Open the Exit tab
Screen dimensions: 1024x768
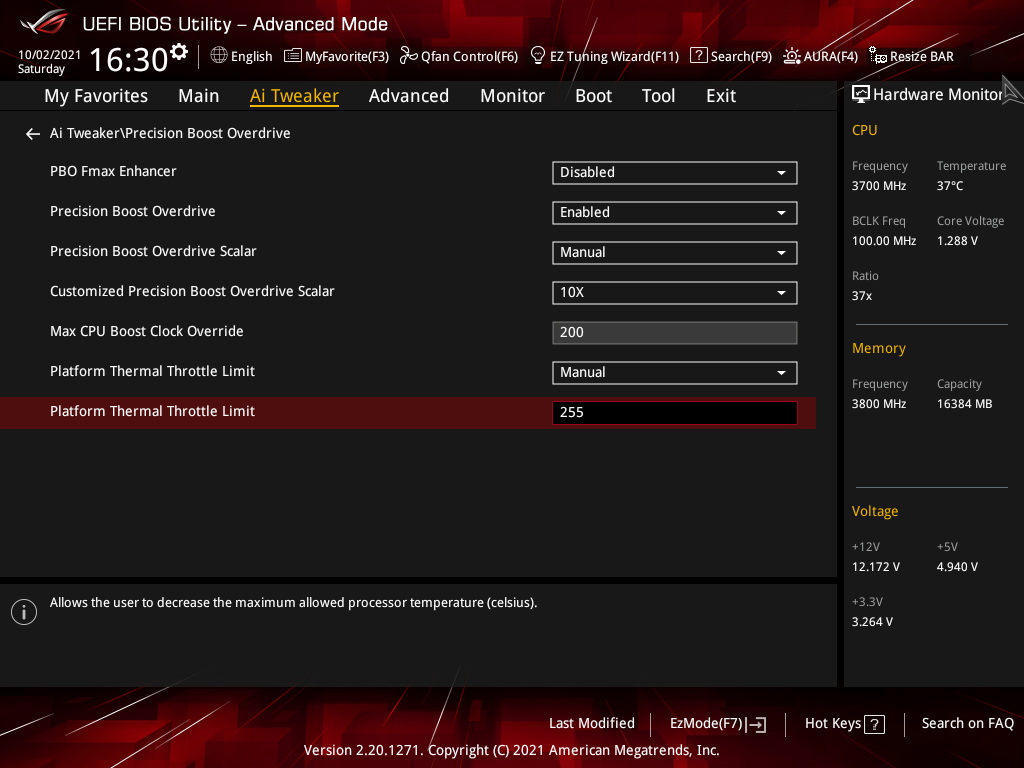point(721,96)
